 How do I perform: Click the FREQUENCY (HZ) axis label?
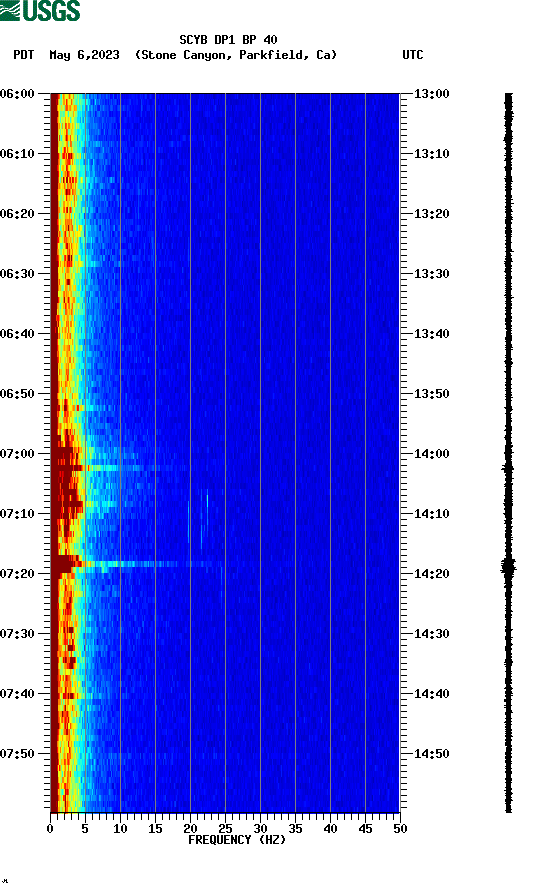(x=237, y=840)
